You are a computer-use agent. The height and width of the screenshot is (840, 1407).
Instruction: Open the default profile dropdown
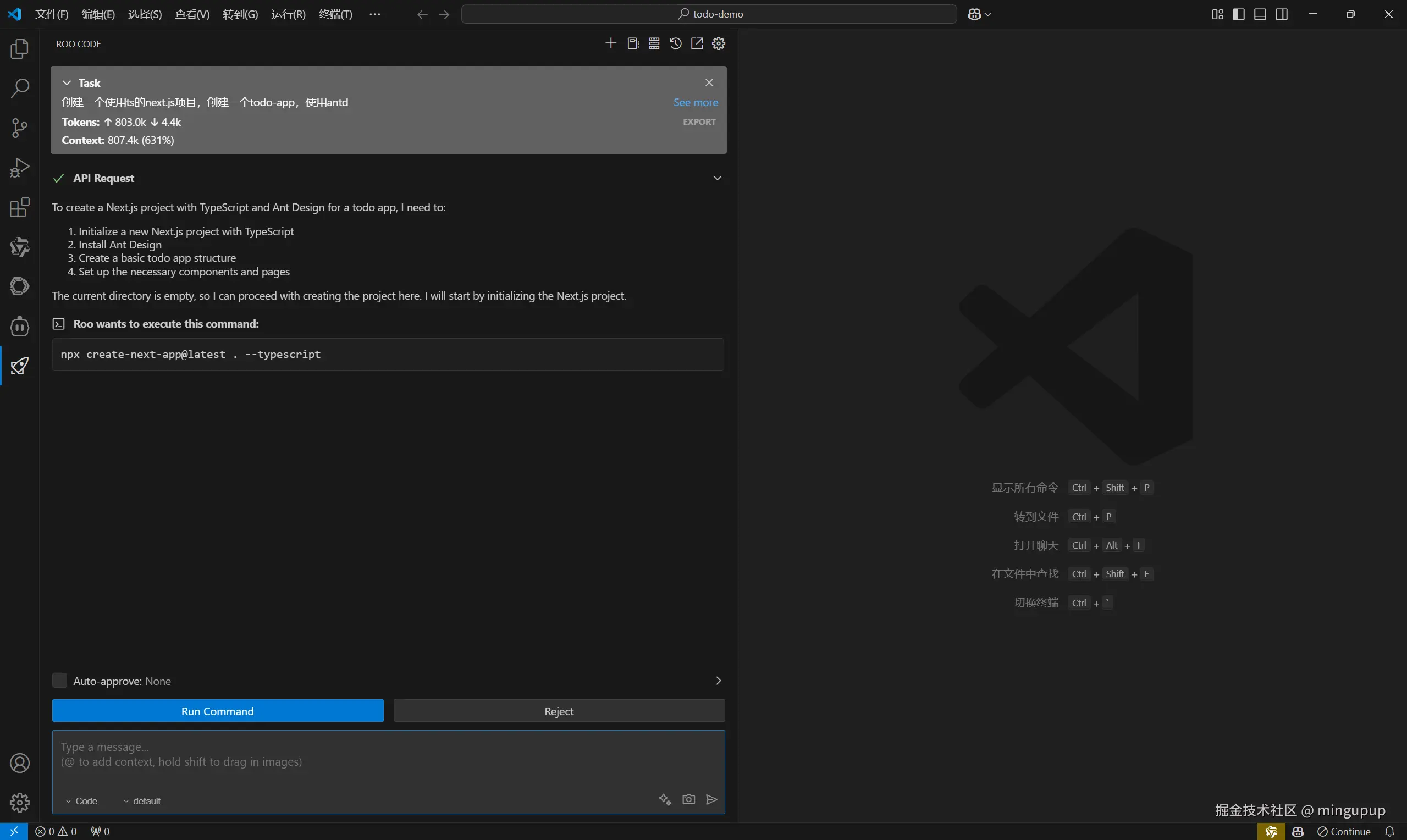(x=142, y=801)
